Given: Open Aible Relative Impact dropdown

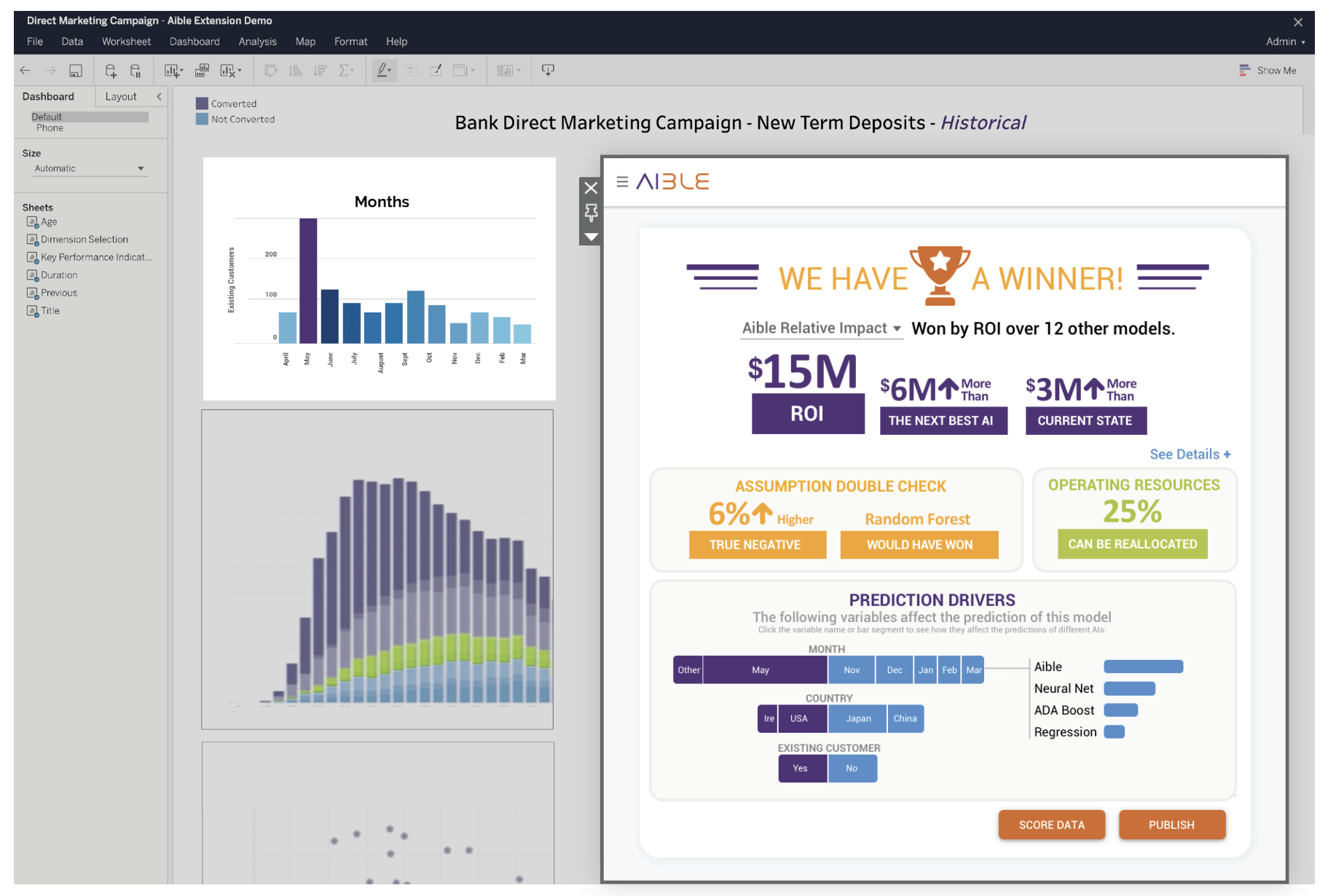Looking at the screenshot, I should tap(822, 329).
